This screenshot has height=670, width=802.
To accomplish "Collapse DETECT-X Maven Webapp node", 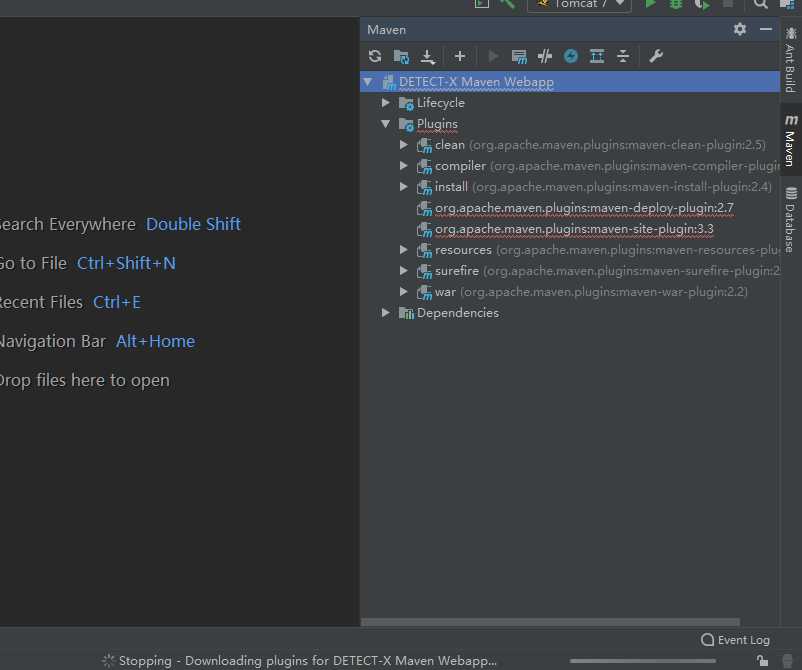I will [x=368, y=82].
